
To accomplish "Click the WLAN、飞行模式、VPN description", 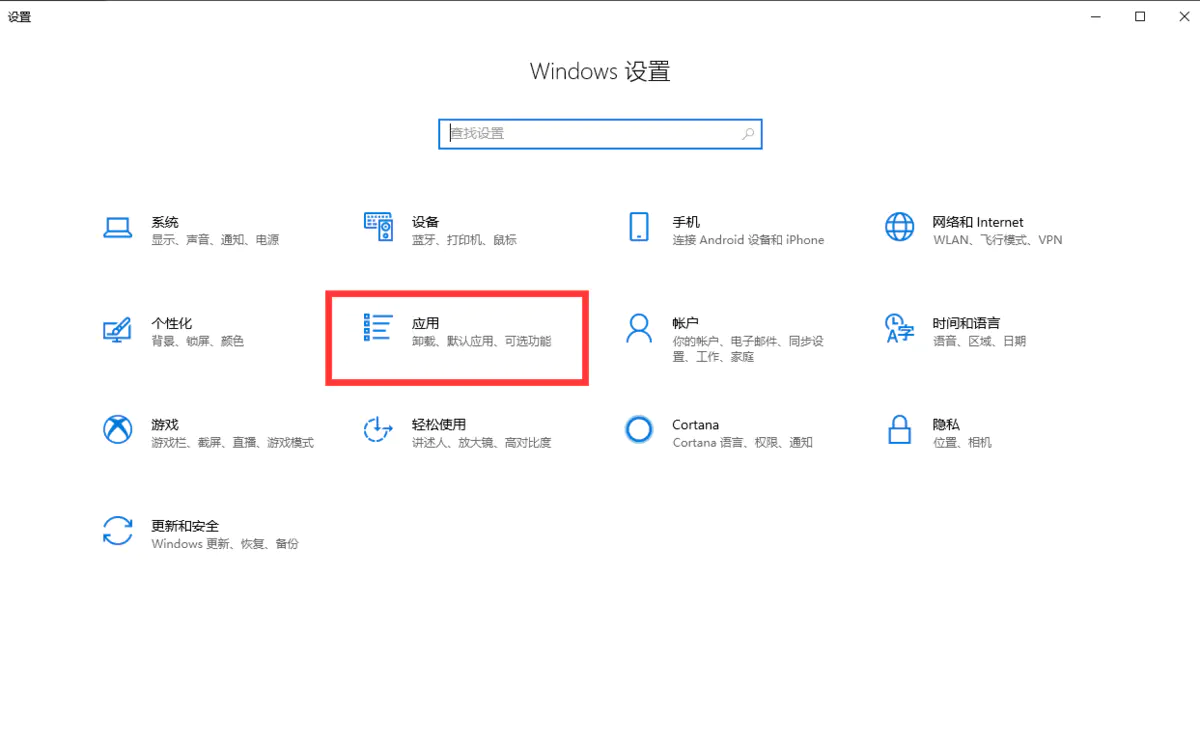I will (997, 240).
